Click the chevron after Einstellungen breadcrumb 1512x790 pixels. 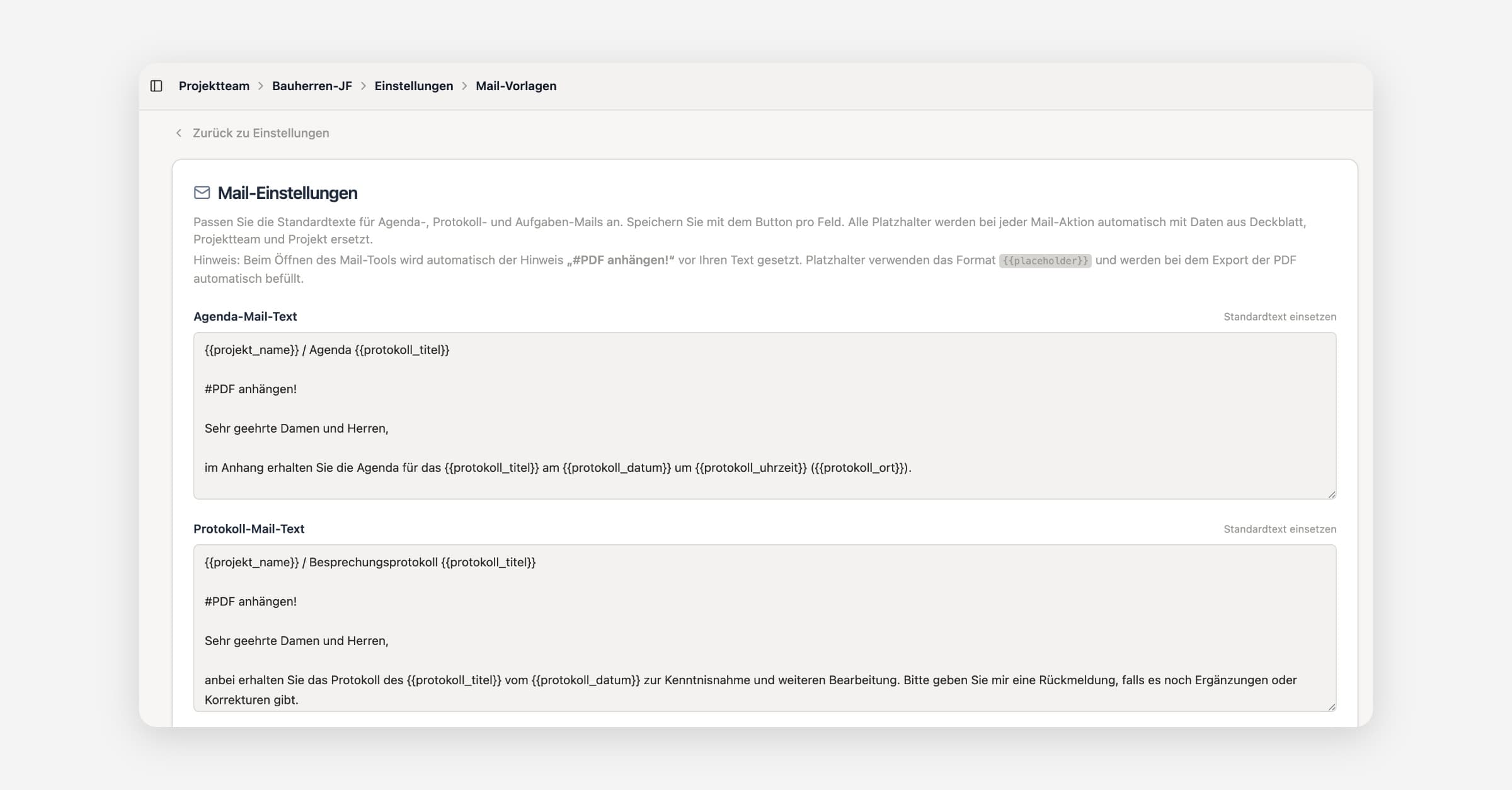464,86
